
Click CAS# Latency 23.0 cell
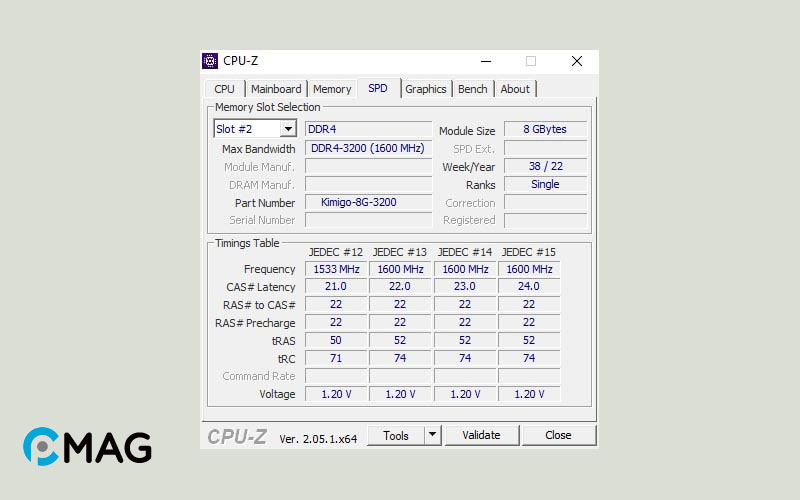(465, 286)
